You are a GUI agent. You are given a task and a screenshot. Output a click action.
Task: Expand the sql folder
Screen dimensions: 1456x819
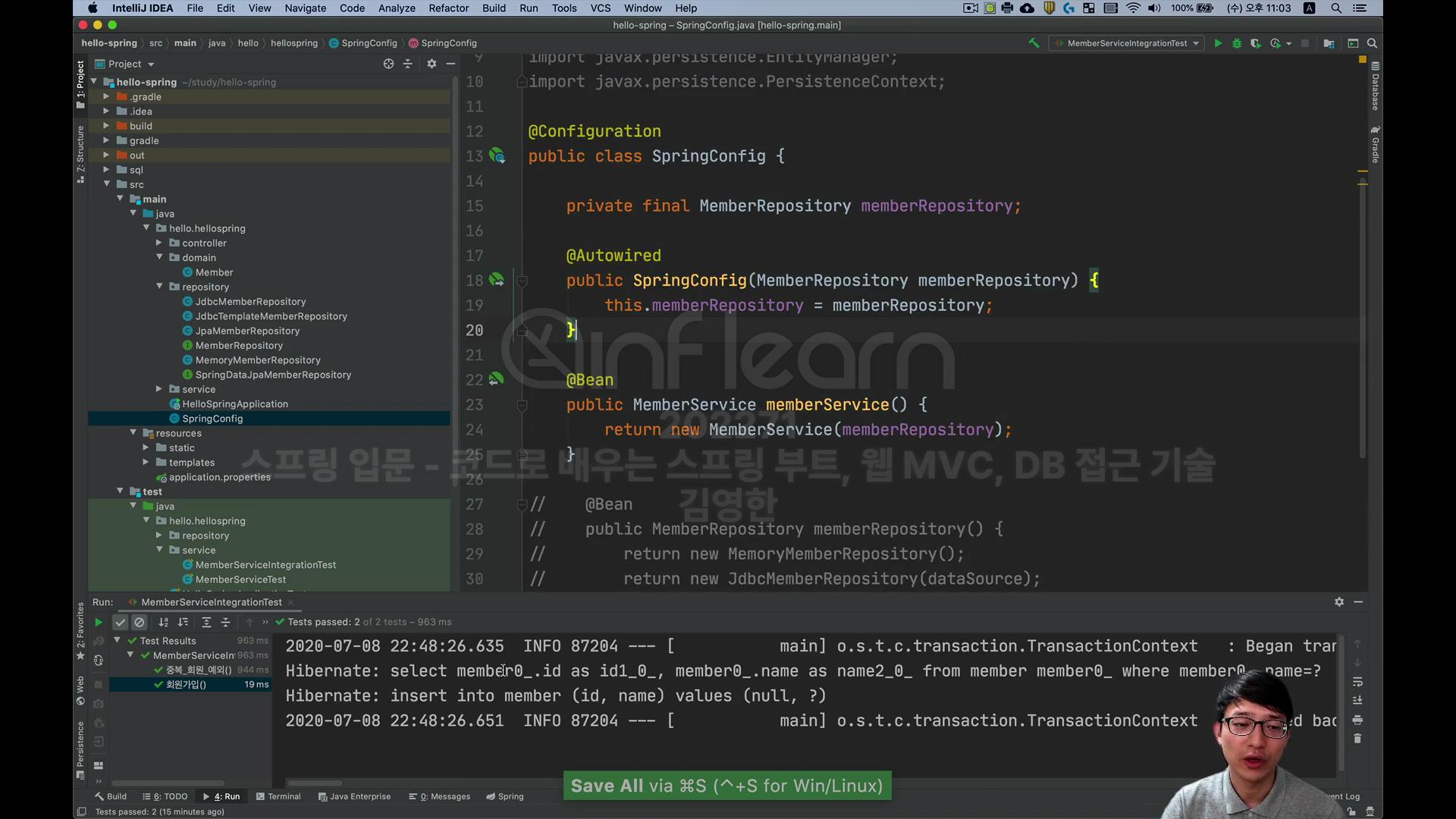106,170
